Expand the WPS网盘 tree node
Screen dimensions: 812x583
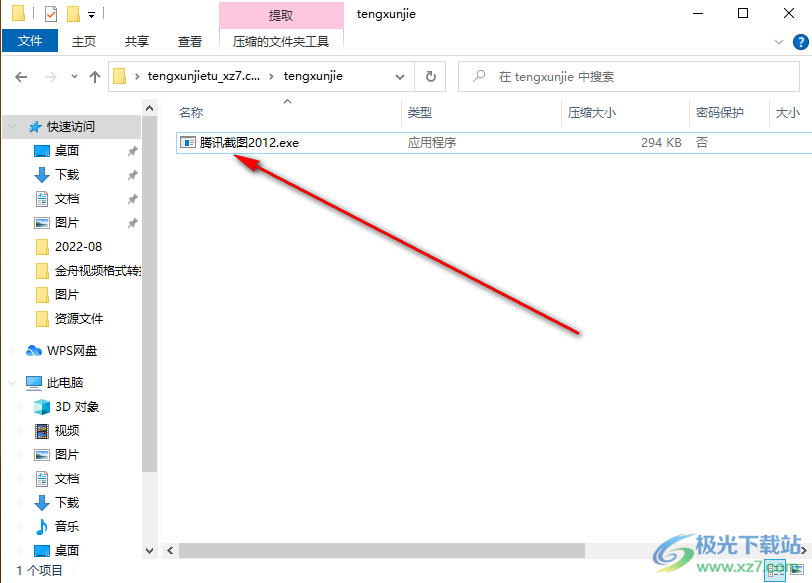click(x=13, y=351)
